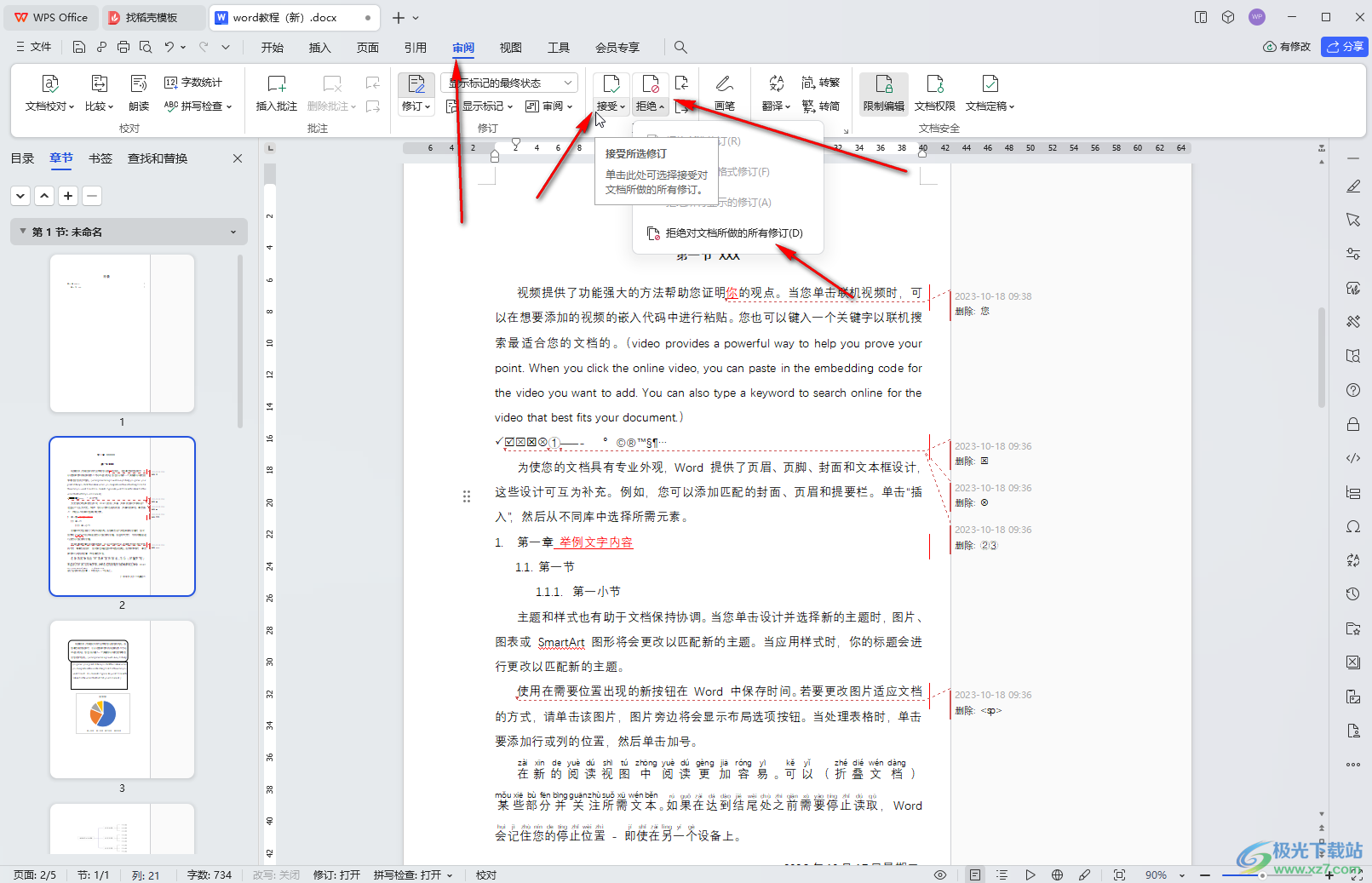
Task: Close the navigation pane
Action: pyautogui.click(x=238, y=158)
